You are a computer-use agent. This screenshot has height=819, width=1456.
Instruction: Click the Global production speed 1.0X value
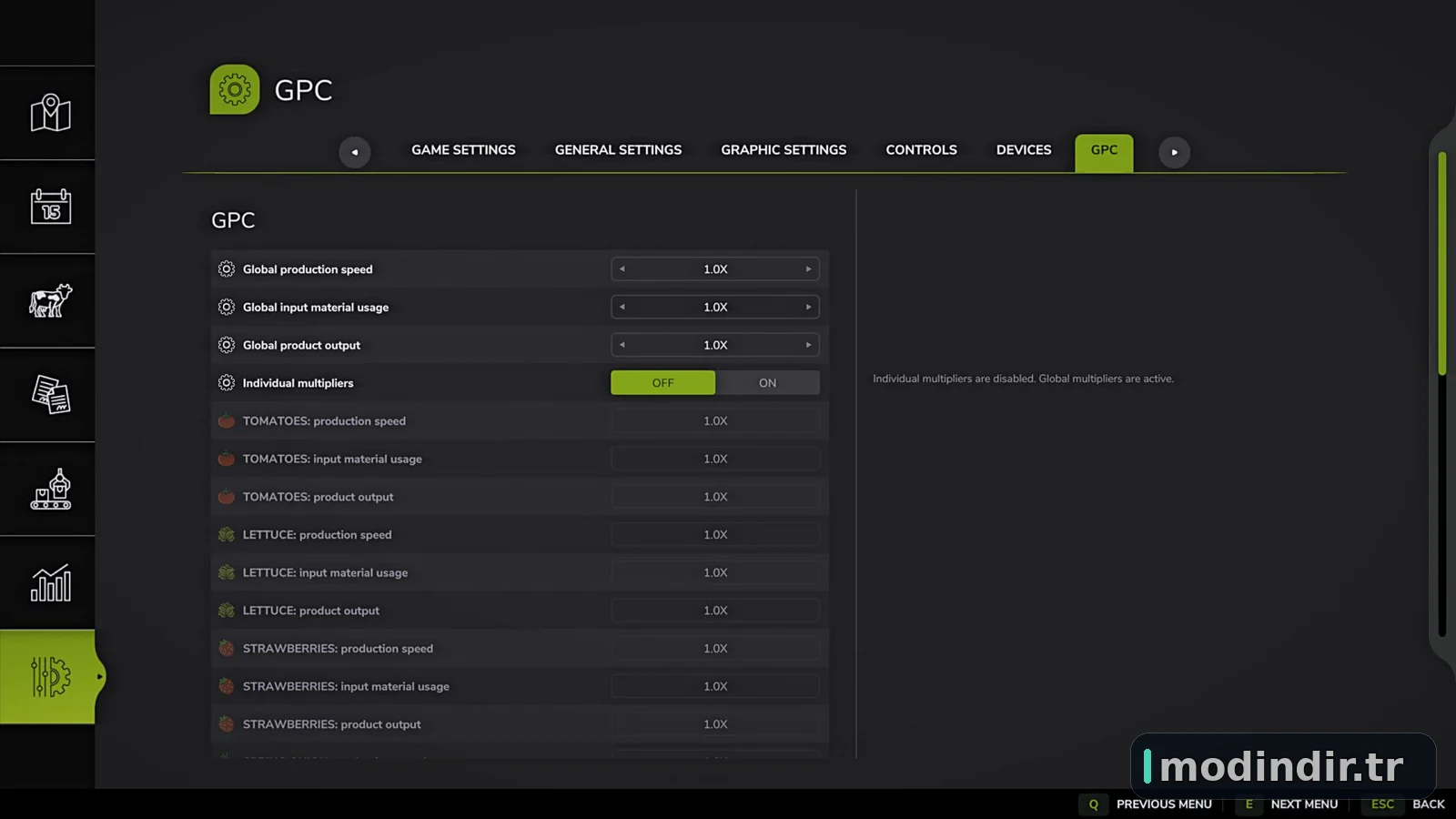point(715,269)
